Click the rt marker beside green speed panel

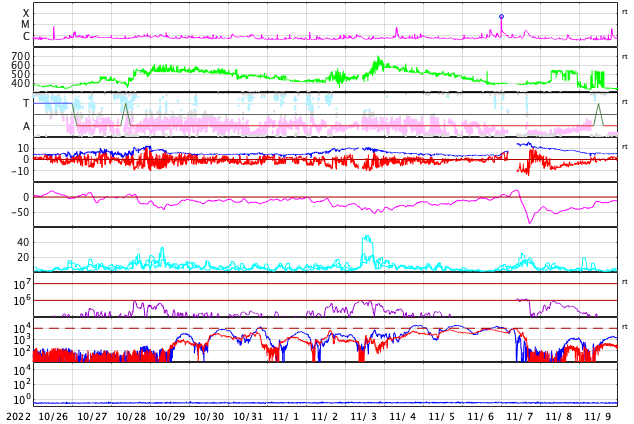[x=624, y=57]
